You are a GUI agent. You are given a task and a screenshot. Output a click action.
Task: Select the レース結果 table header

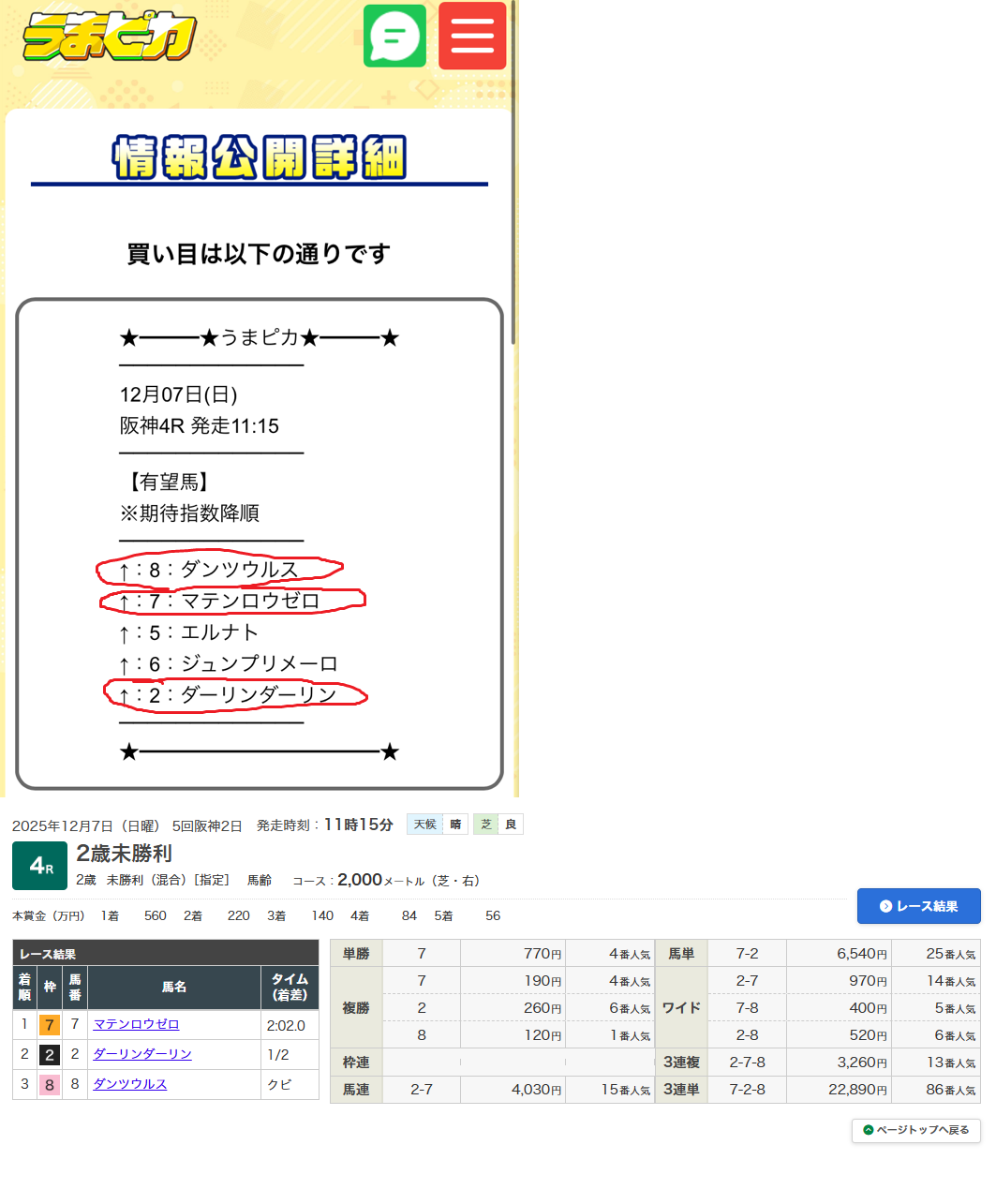click(48, 954)
